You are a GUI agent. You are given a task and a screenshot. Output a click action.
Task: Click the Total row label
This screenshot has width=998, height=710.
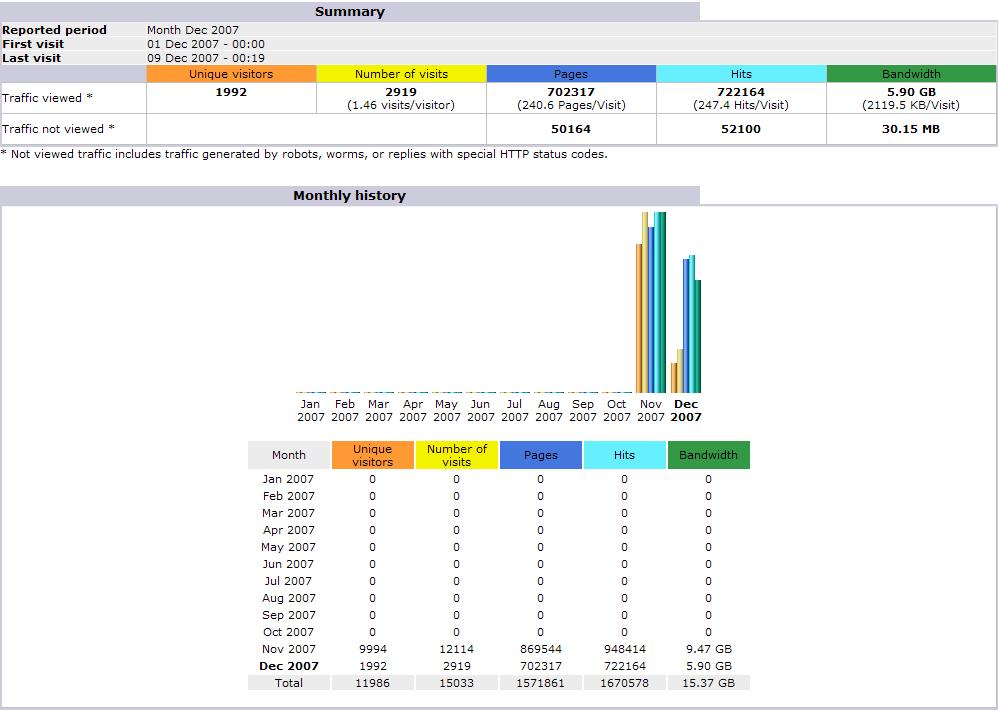coord(289,683)
